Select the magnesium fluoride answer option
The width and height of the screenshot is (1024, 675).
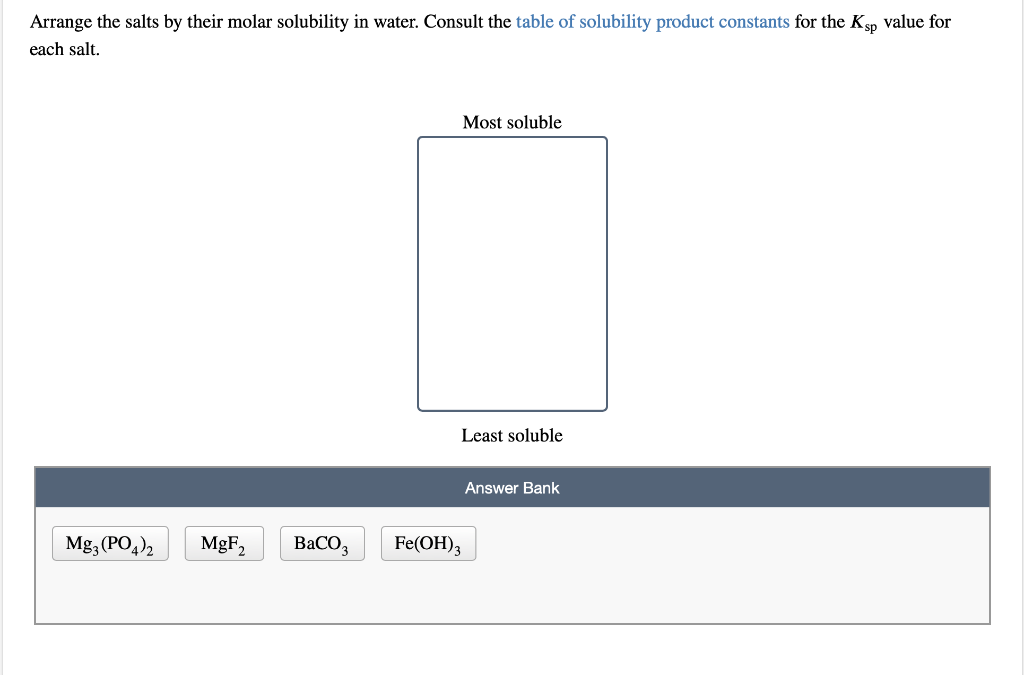click(x=223, y=543)
